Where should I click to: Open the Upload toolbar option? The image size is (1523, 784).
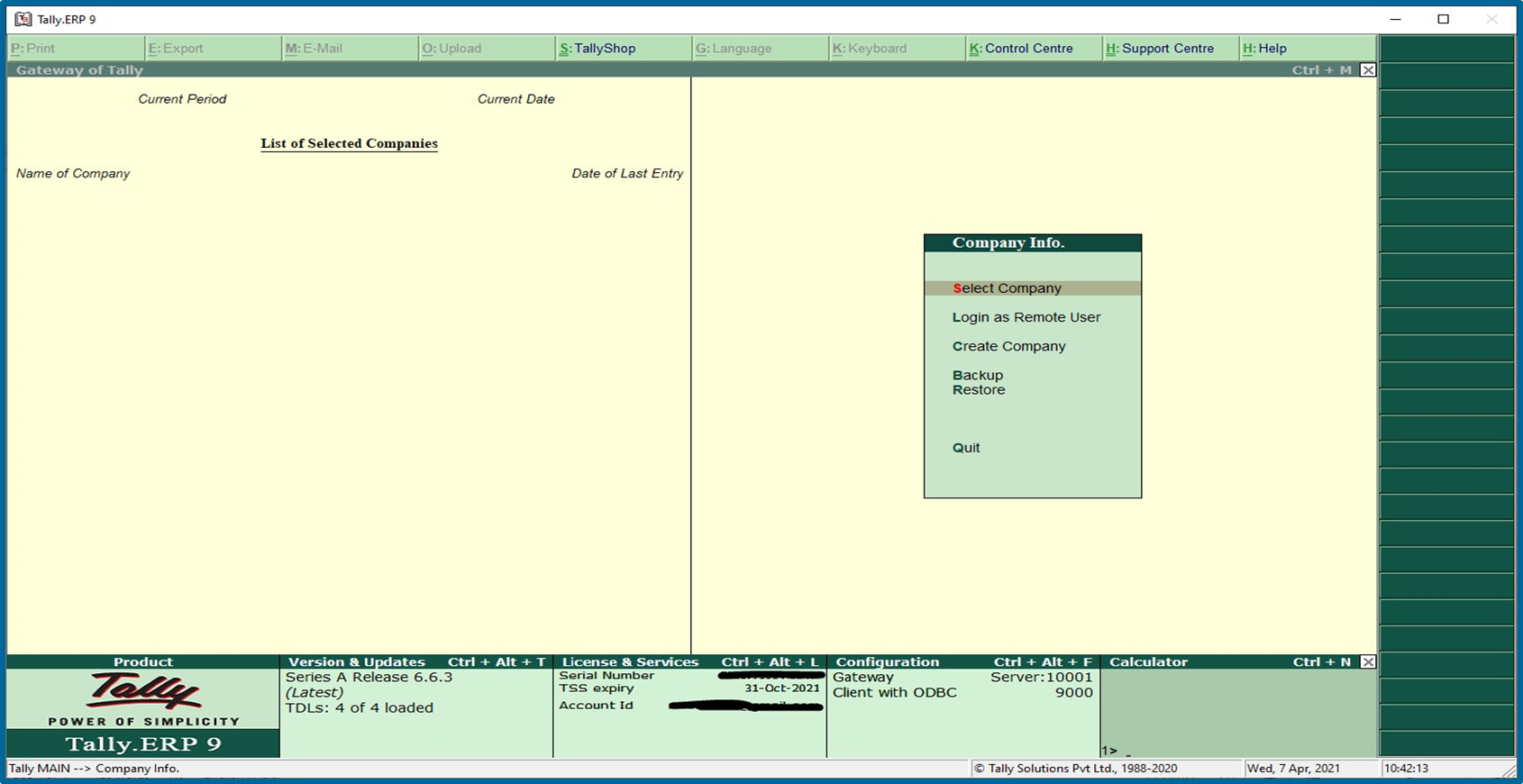pos(487,49)
